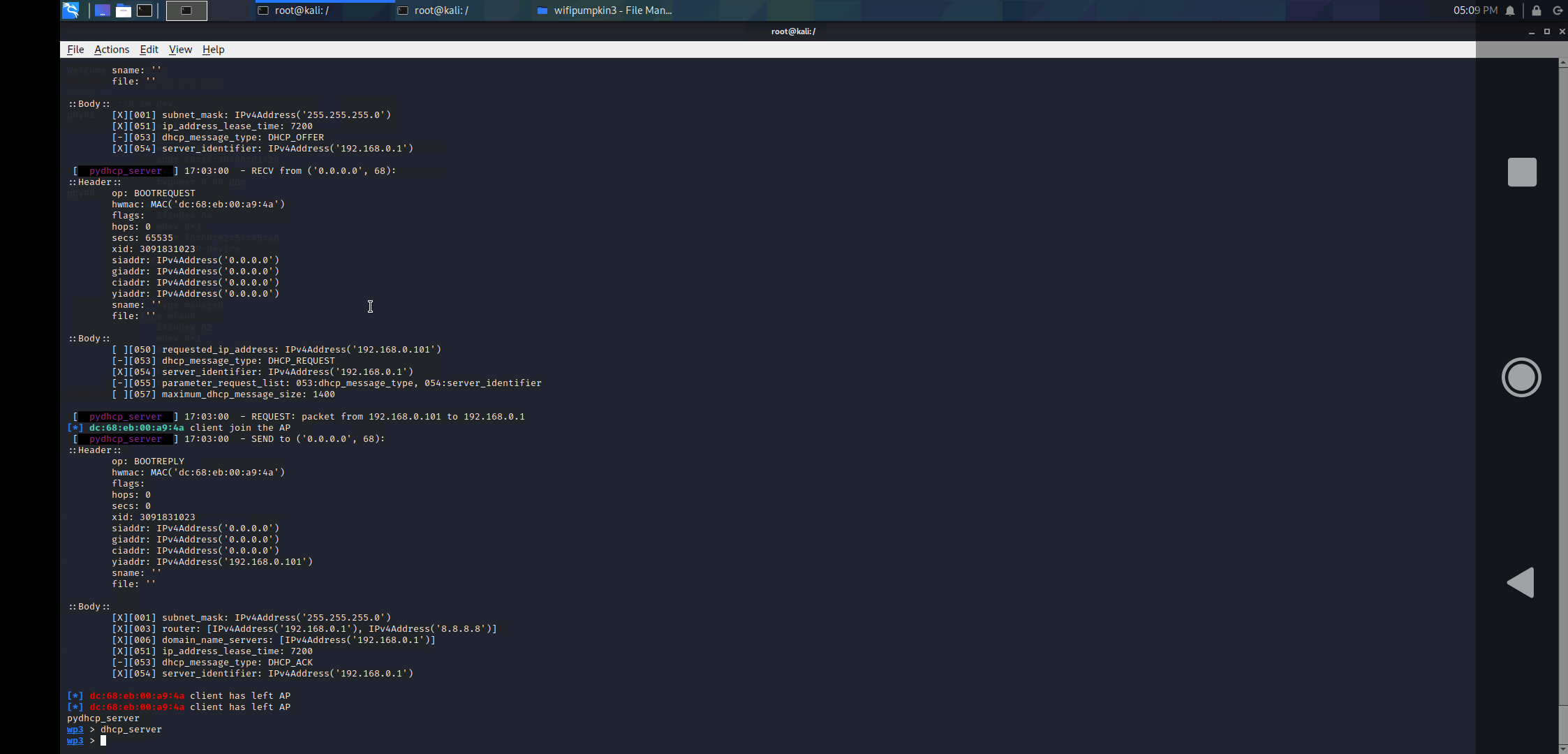Image resolution: width=1568 pixels, height=754 pixels.
Task: Tap the triangle back navigation button
Action: (1521, 582)
